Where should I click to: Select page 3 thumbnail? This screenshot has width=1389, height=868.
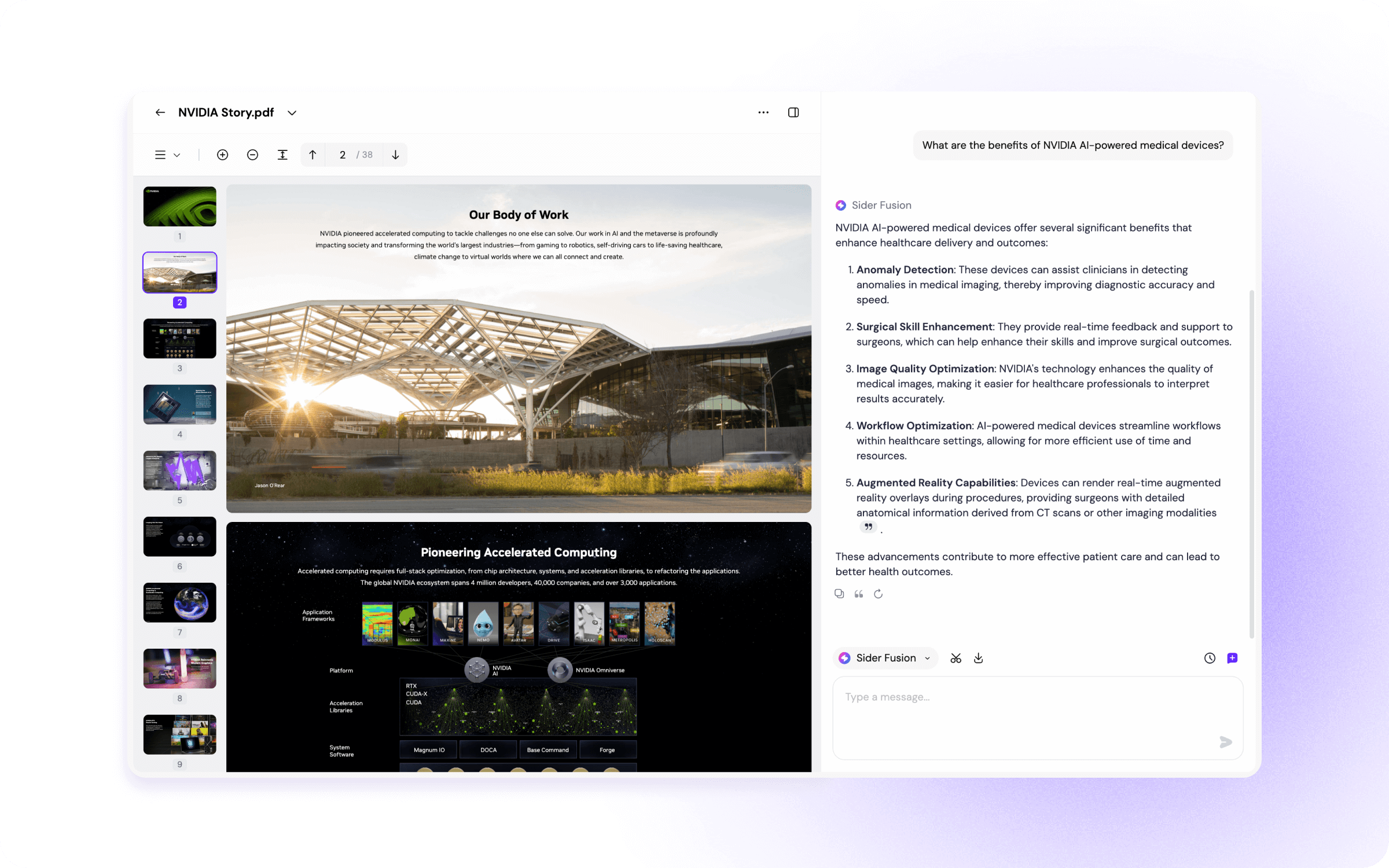tap(180, 338)
